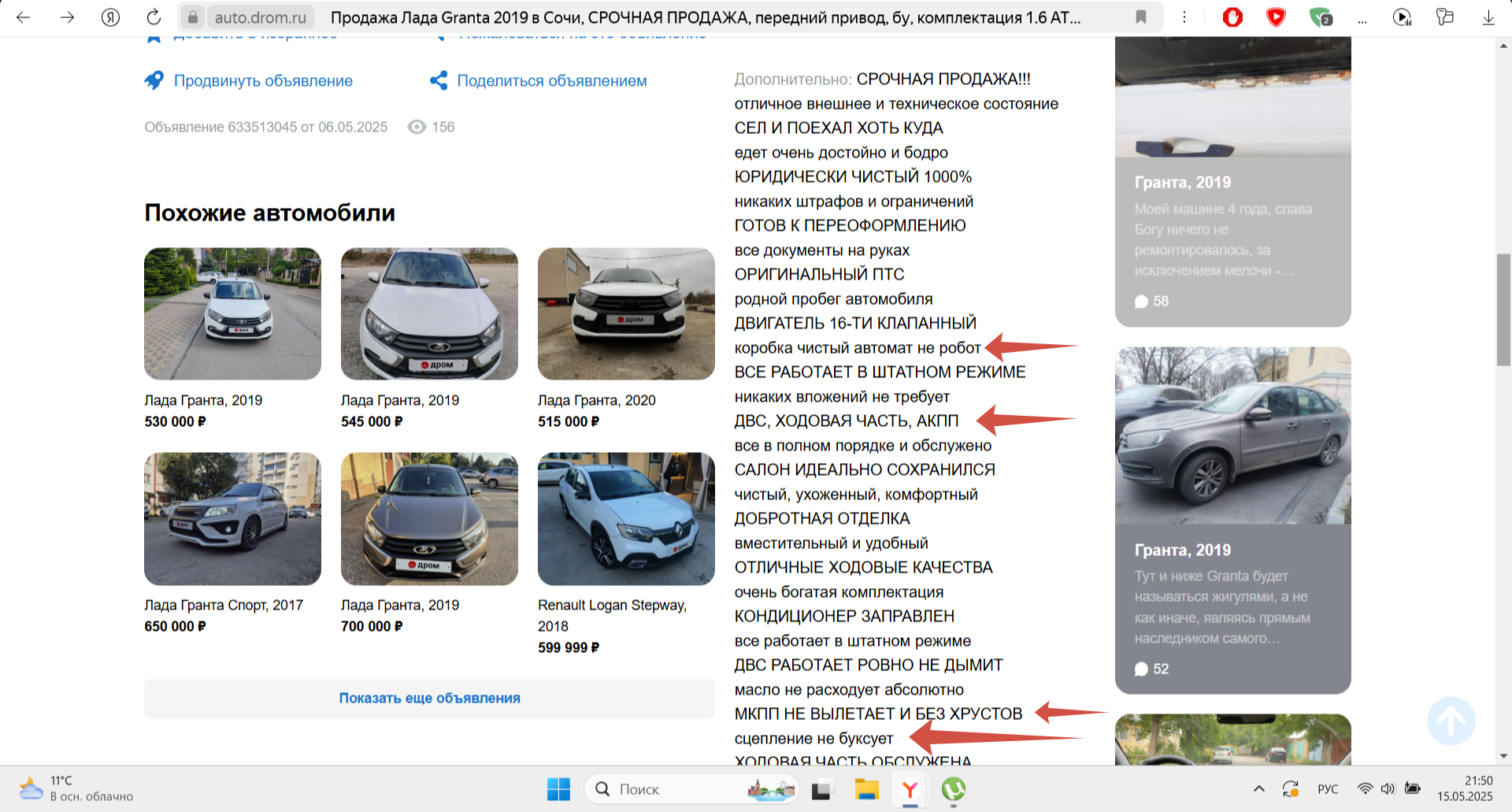Open File Explorer from taskbar
The width and height of the screenshot is (1512, 812).
click(x=866, y=789)
